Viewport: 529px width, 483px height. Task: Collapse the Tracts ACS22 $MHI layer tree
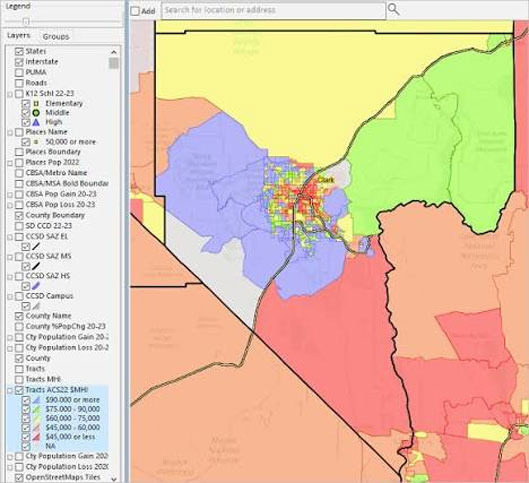pyautogui.click(x=10, y=391)
